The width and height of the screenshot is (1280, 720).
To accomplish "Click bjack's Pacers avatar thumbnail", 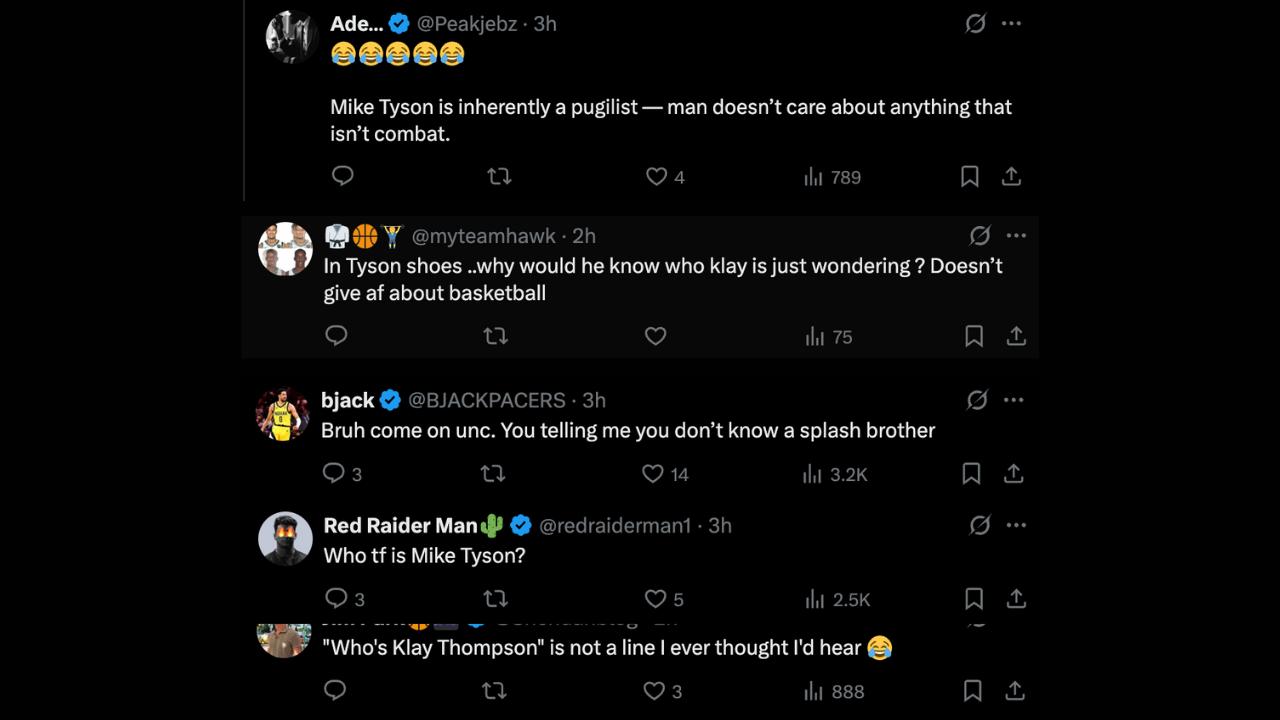I will (x=283, y=413).
